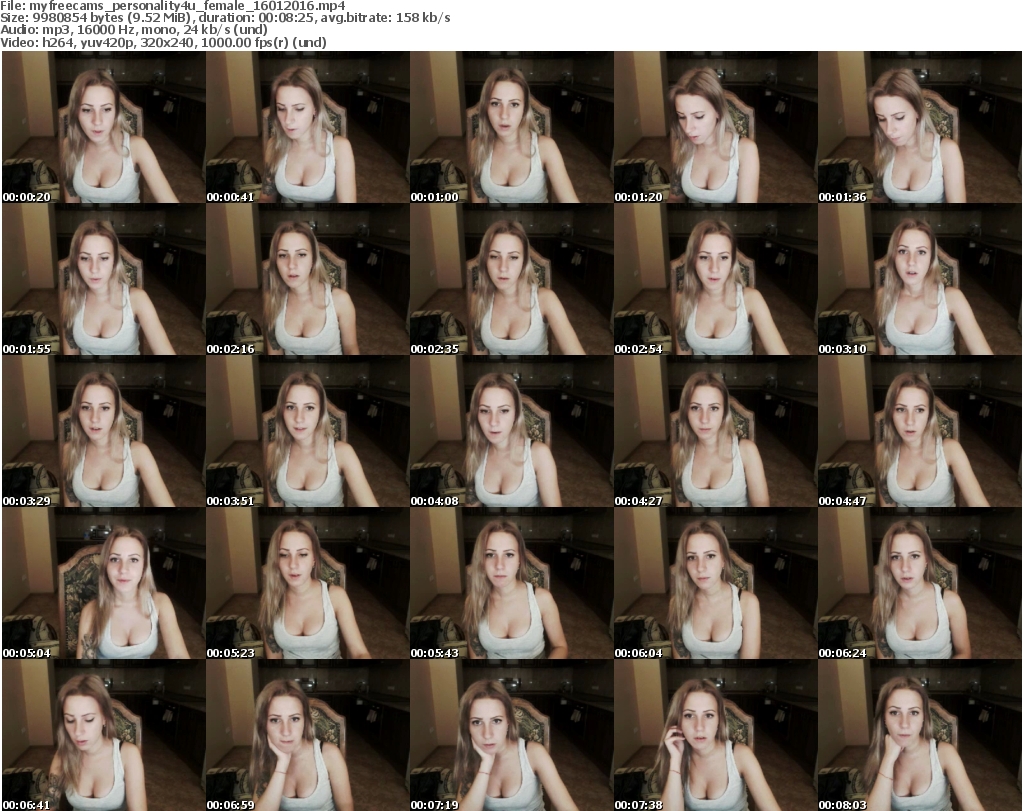Open the thumbnail at 00:01:00
1024x811 pixels.
pyautogui.click(x=511, y=127)
